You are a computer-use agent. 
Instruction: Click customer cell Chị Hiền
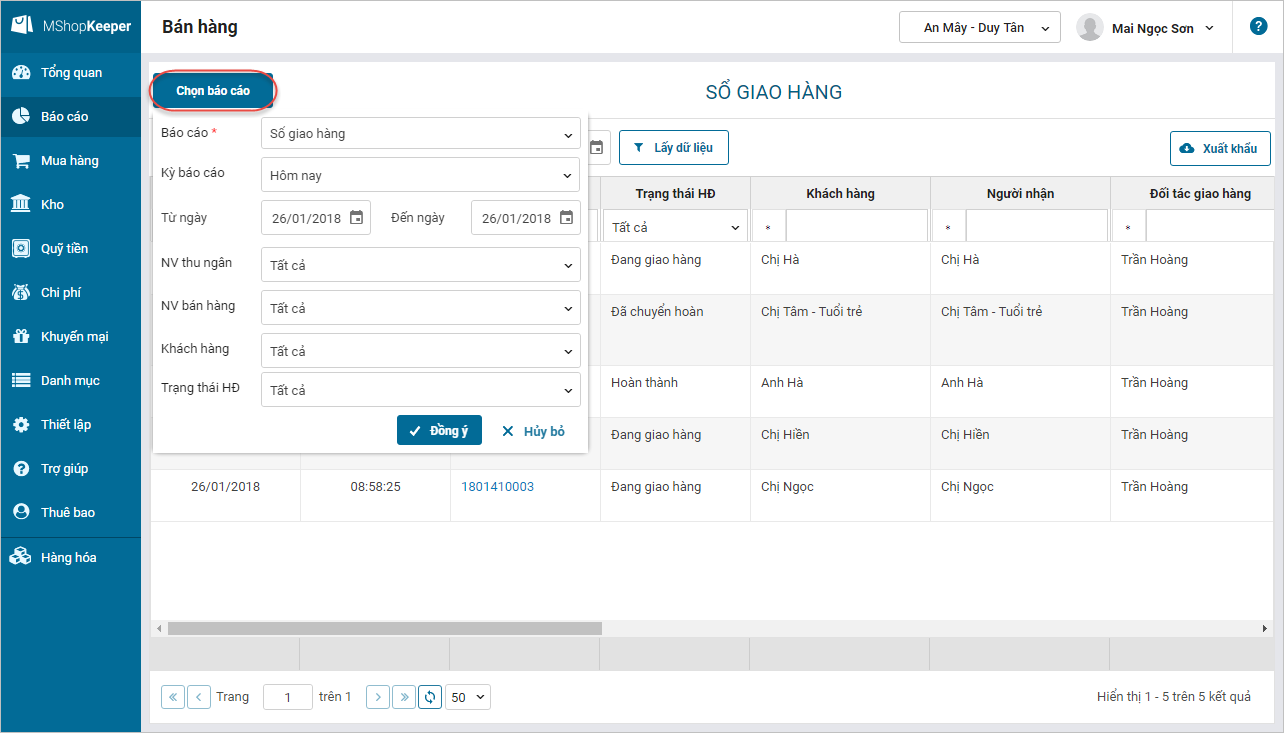click(x=840, y=444)
